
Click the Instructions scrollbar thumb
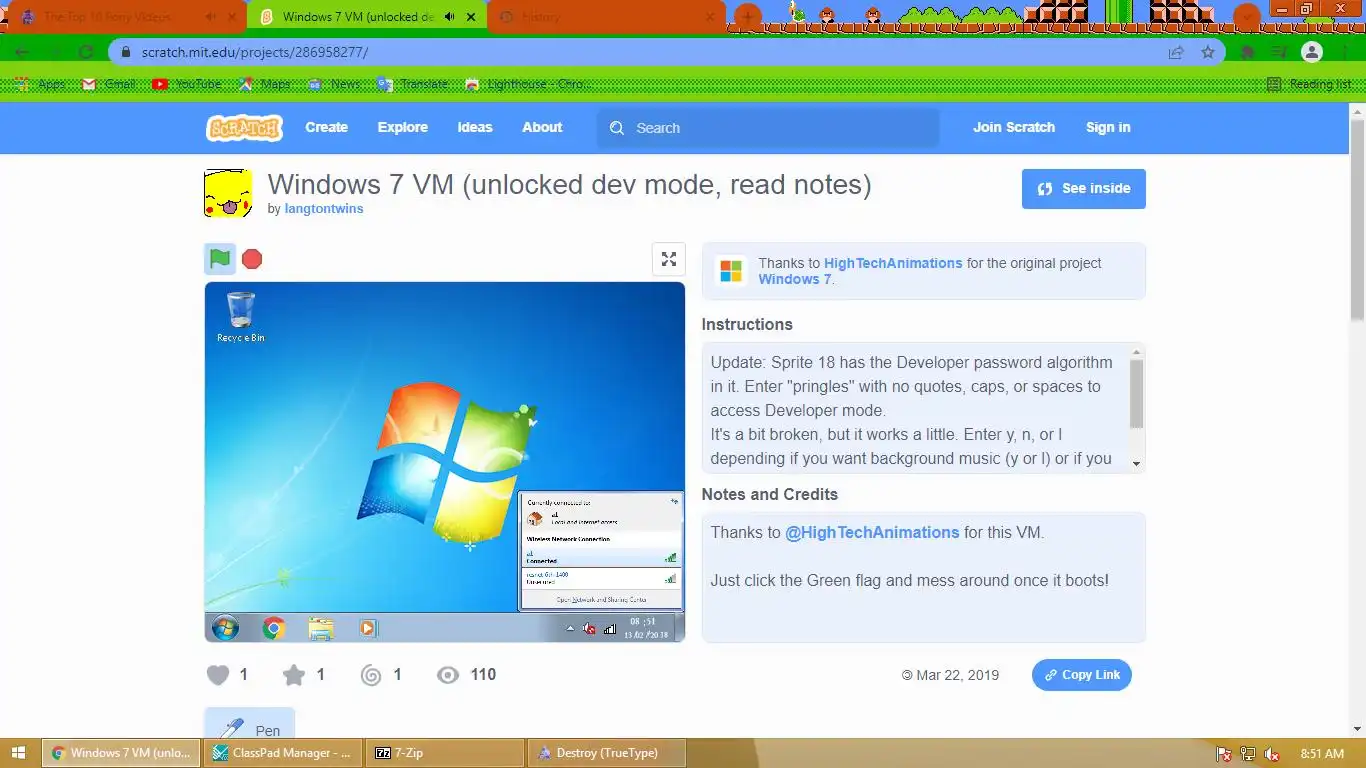pos(1136,394)
